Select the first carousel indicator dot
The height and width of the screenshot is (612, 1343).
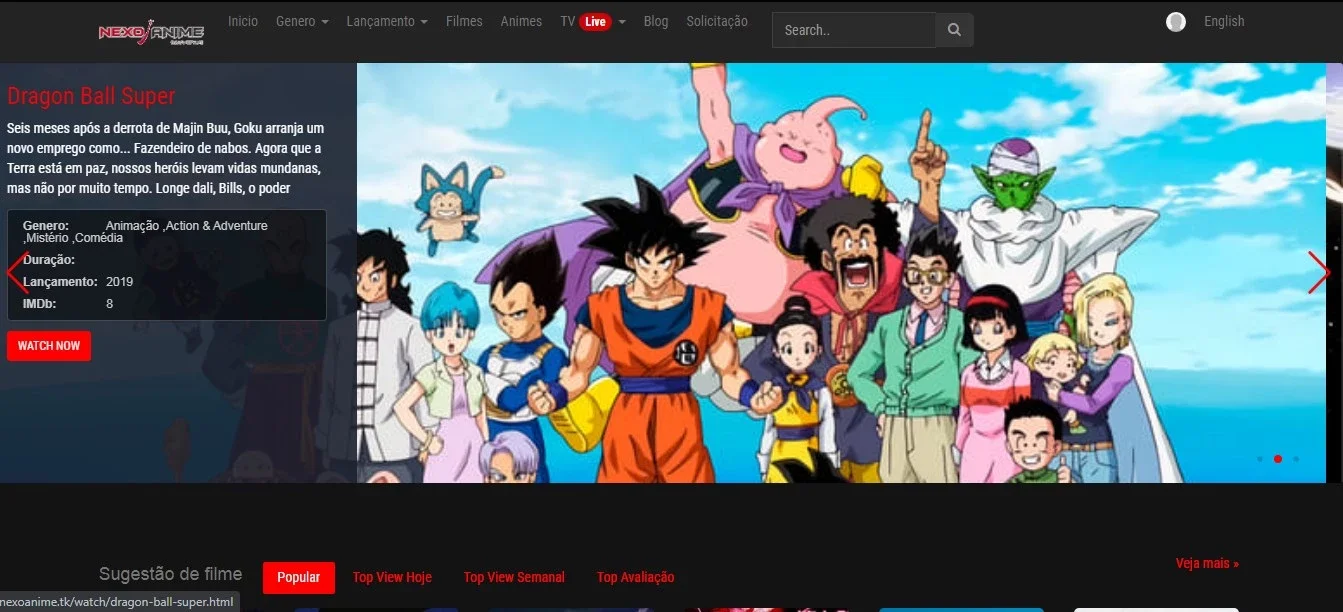click(x=1259, y=459)
